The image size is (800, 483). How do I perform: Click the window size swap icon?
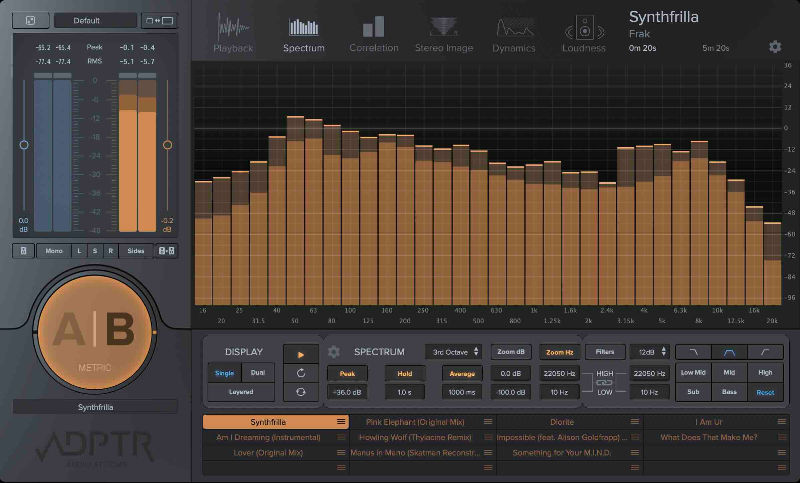(x=159, y=20)
